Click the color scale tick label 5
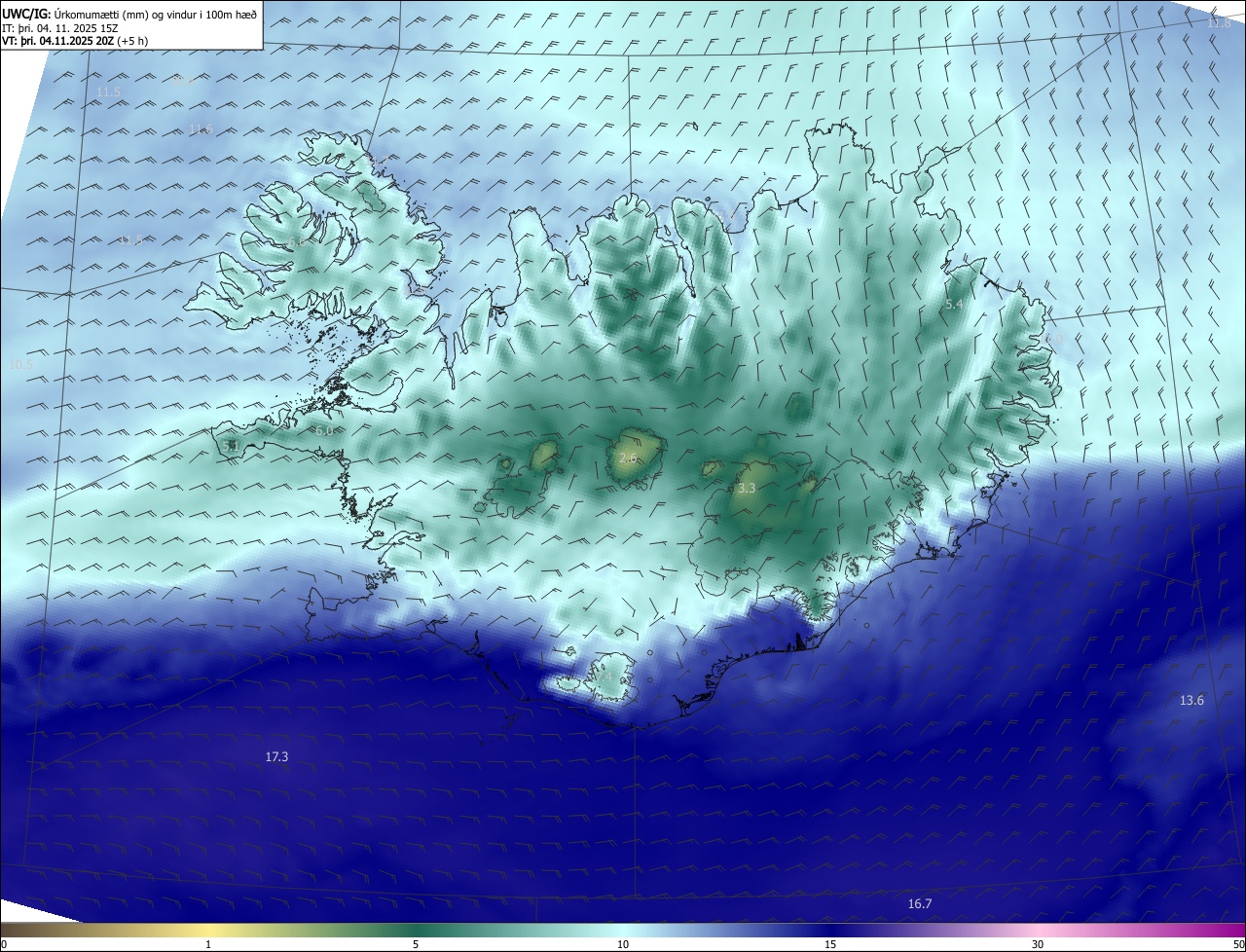This screenshot has width=1246, height=952. point(416,944)
